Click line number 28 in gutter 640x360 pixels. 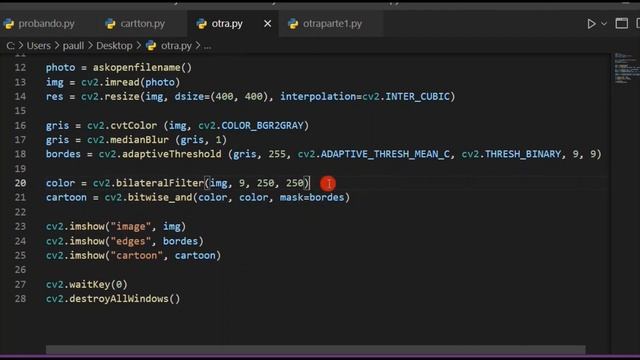point(20,298)
